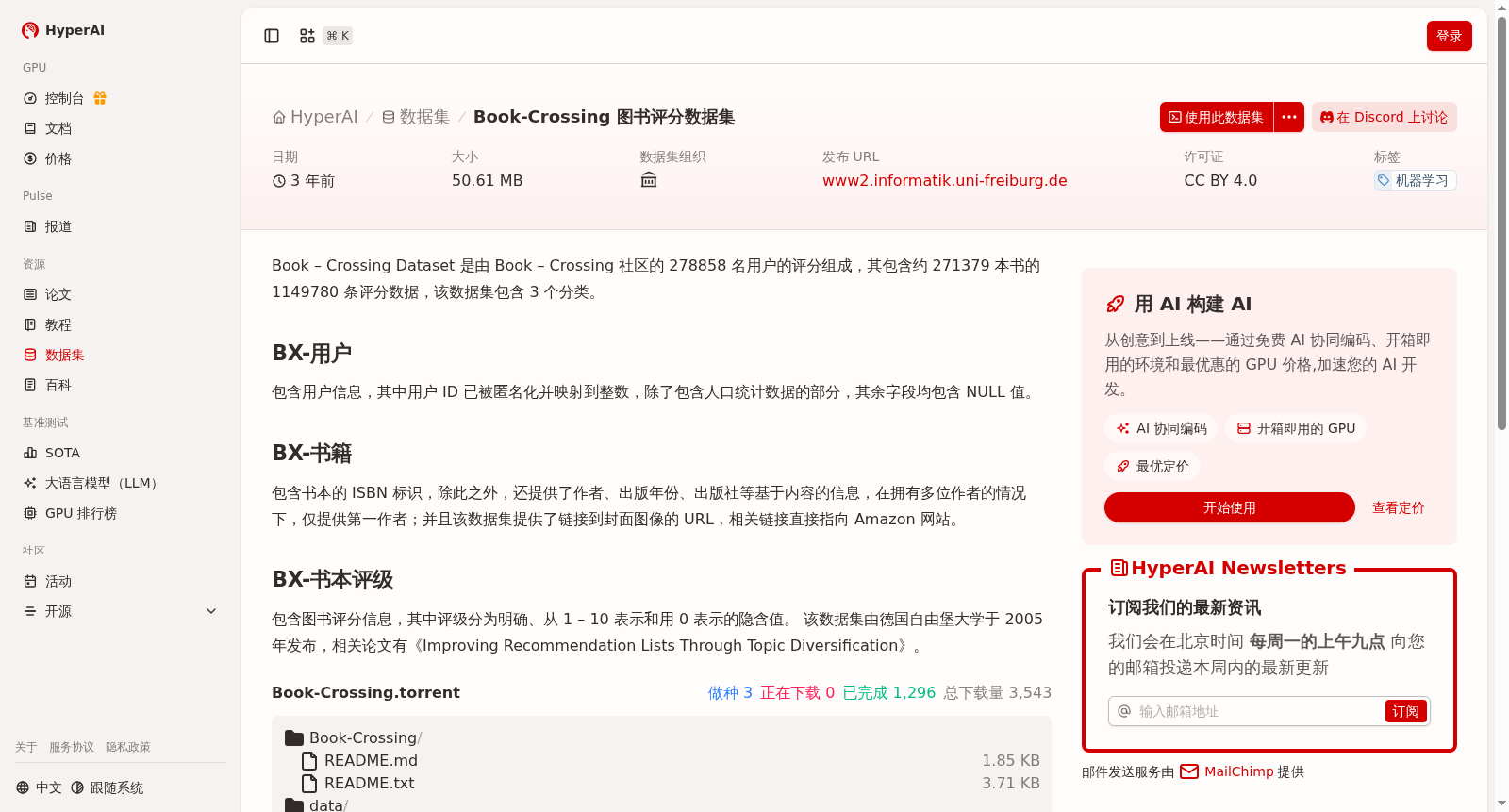1509x812 pixels.
Task: Open the three-dot more options menu
Action: [1289, 117]
